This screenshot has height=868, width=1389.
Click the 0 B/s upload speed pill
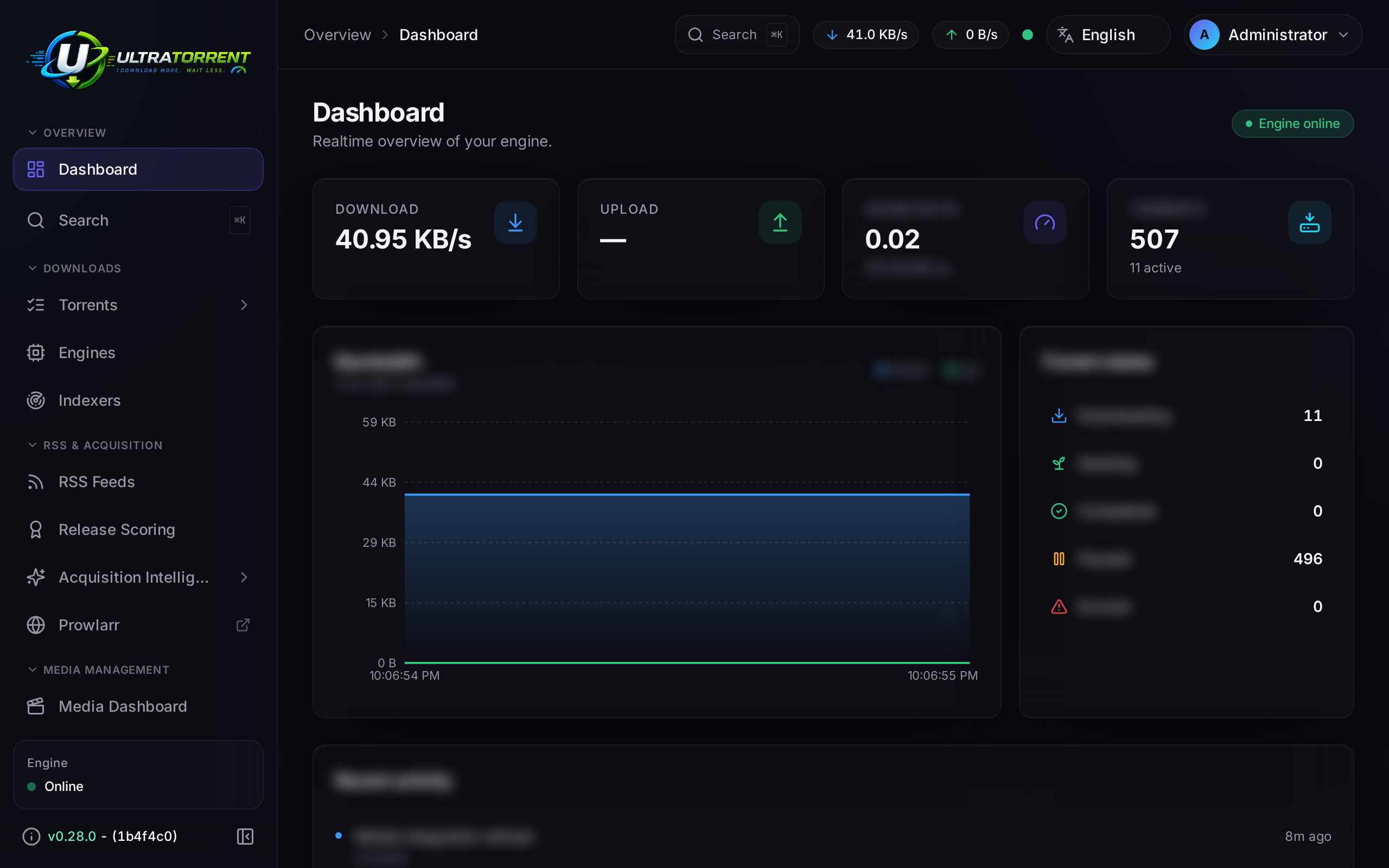click(970, 35)
